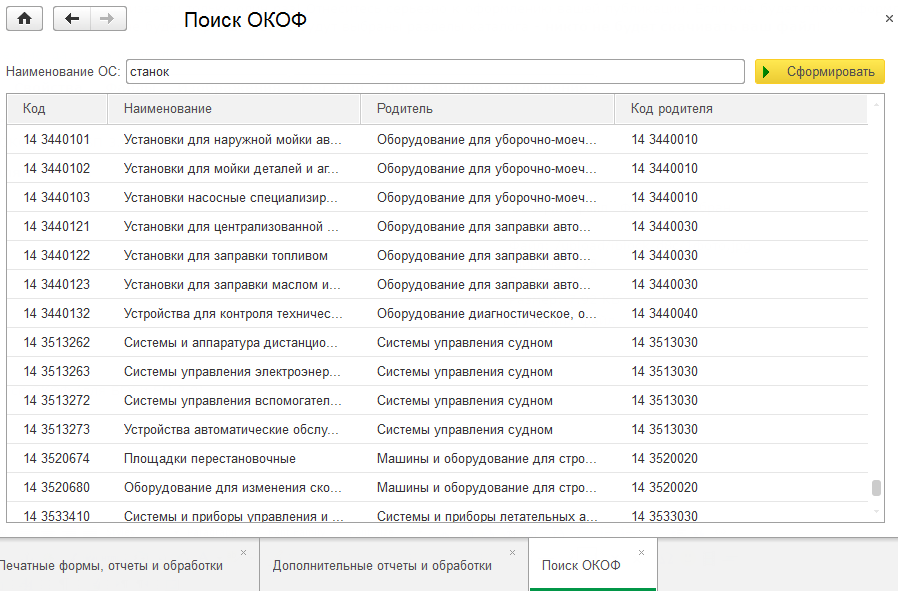Switch to Дополнительные отчеты и обработки tab
Screen dimensions: 898x591
[x=382, y=566]
